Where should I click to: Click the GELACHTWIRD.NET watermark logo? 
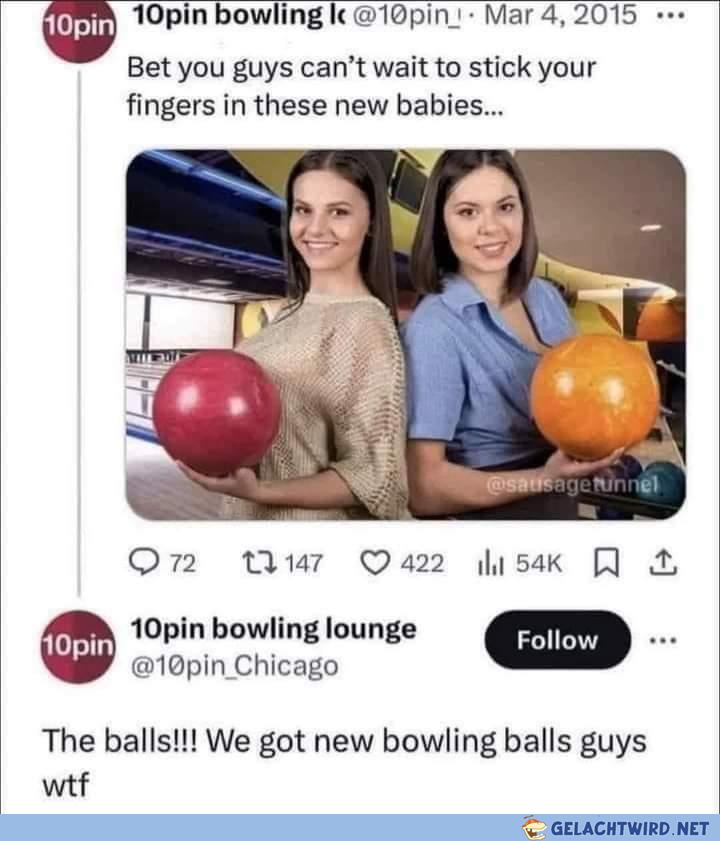616,828
